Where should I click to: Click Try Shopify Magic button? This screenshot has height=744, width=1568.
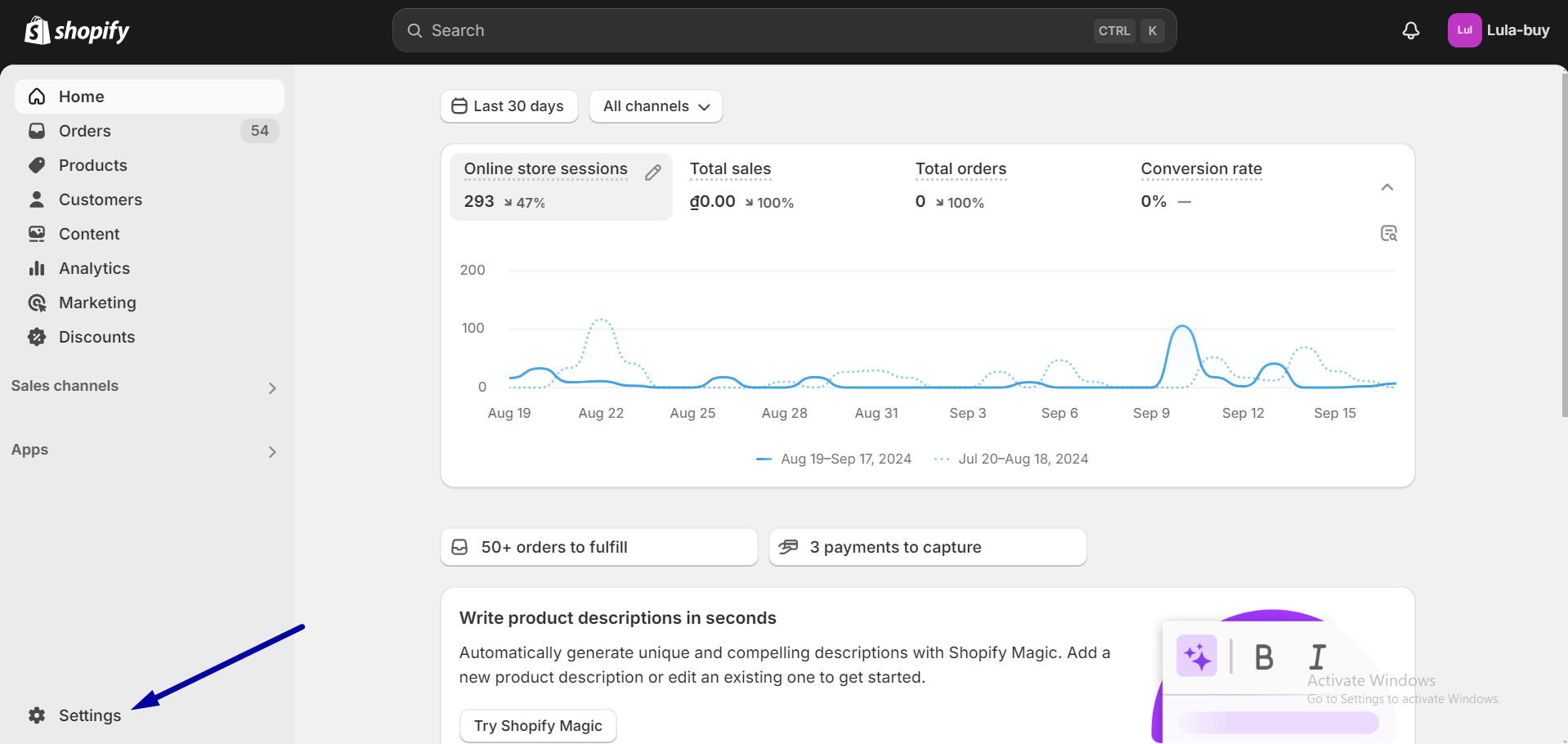tap(538, 726)
